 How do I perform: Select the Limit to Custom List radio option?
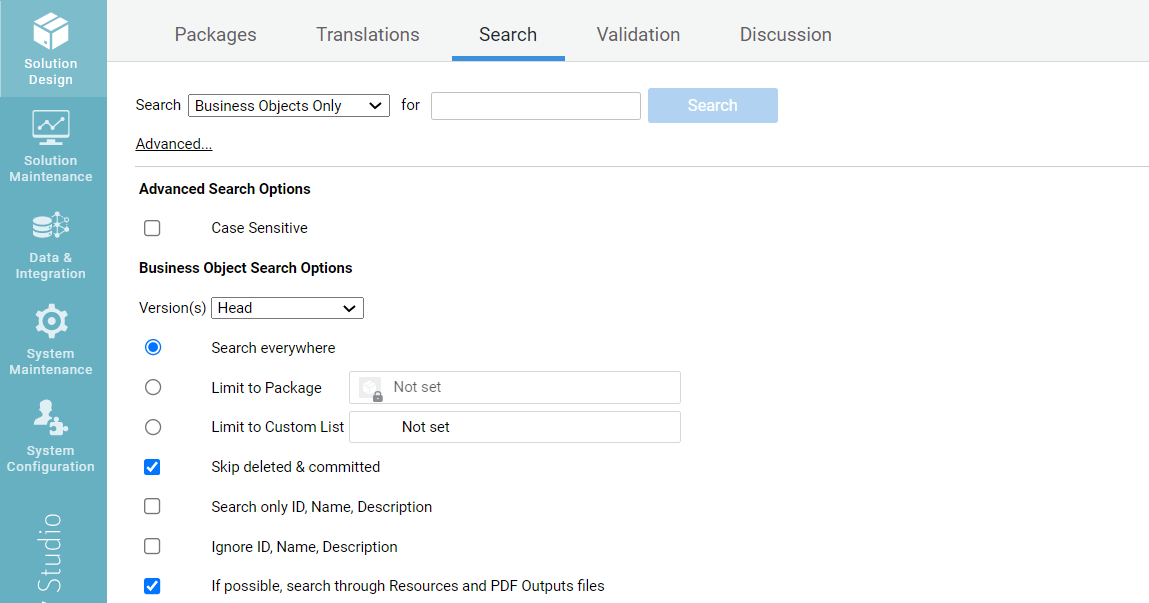tap(153, 427)
